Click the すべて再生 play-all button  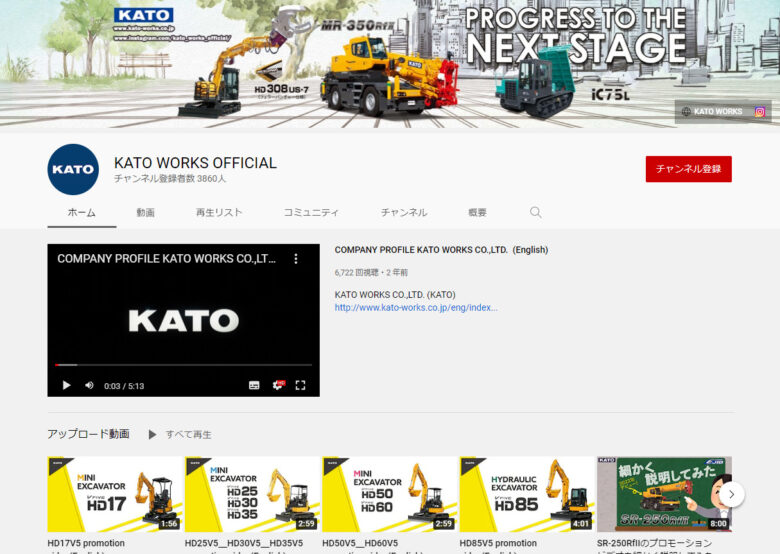pos(181,435)
